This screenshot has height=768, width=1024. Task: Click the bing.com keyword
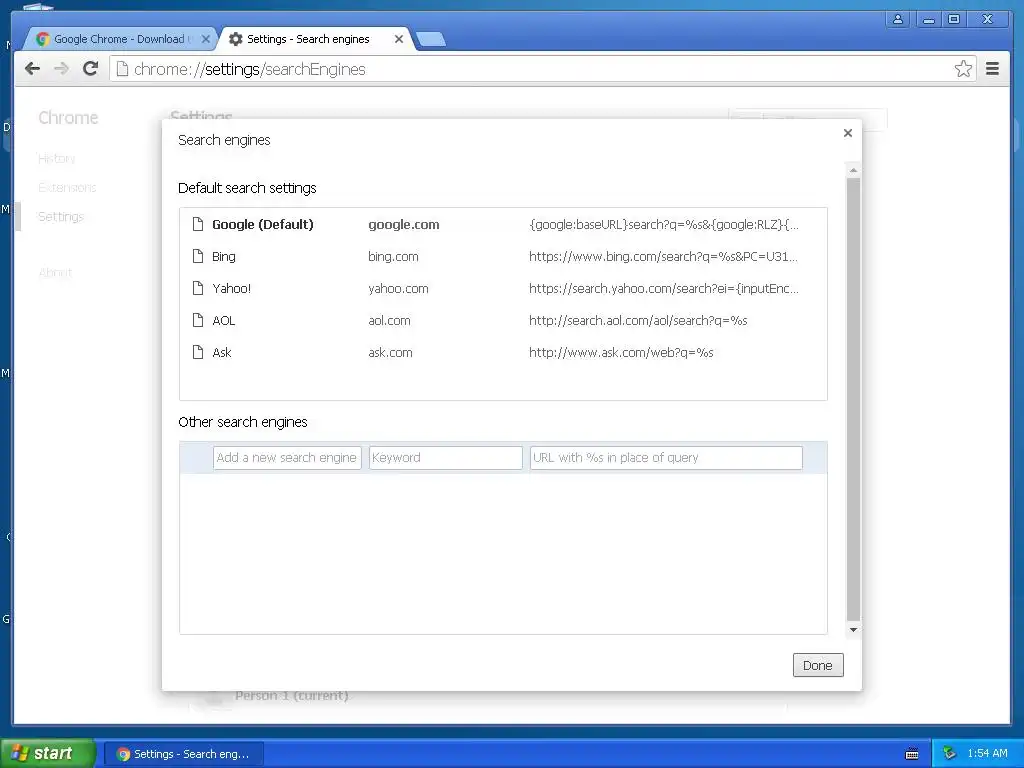(393, 257)
